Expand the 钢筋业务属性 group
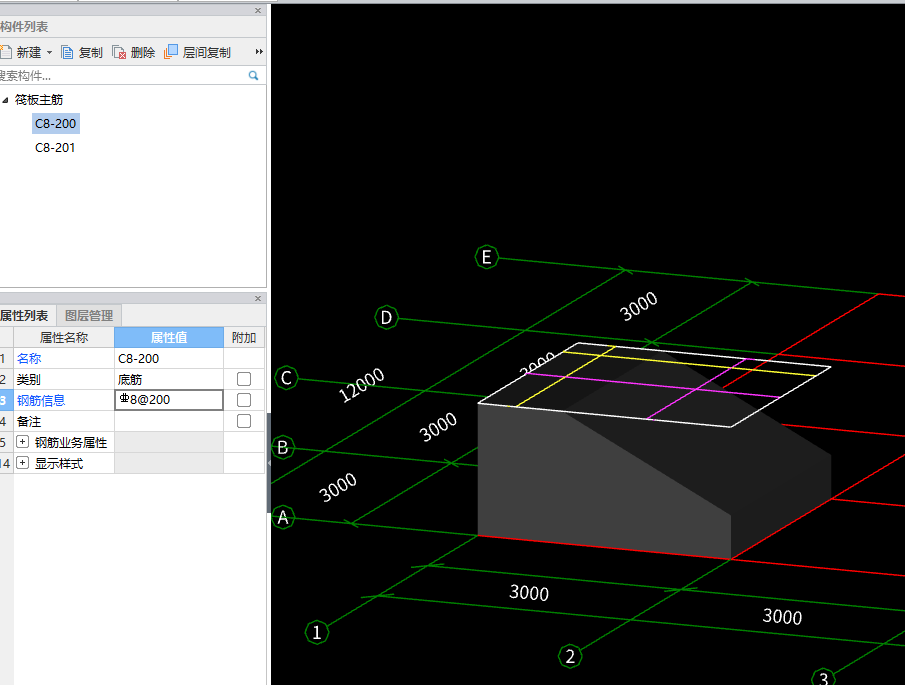The width and height of the screenshot is (905, 685). pyautogui.click(x=23, y=442)
